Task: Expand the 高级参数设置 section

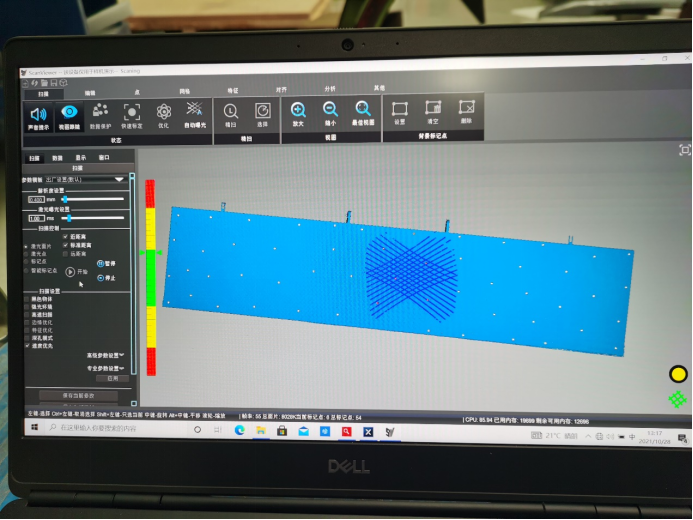Action: click(x=106, y=355)
